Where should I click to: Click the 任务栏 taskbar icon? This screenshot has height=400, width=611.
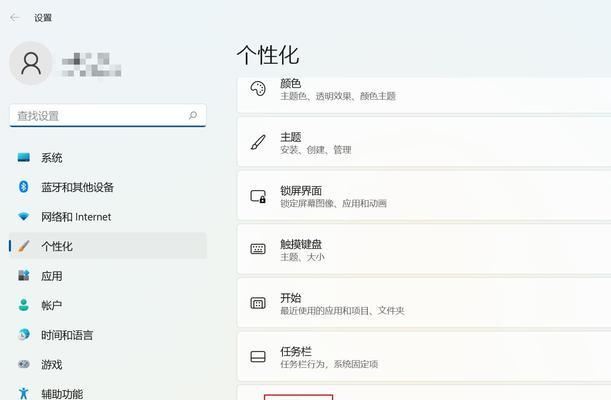(x=258, y=356)
